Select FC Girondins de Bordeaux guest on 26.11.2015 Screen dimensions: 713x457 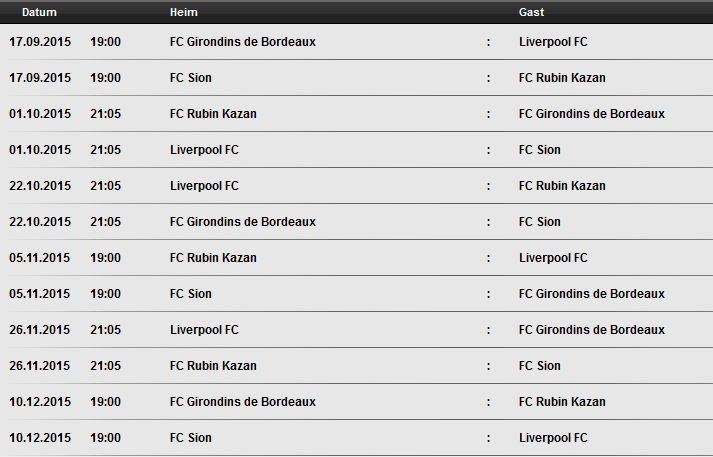click(x=592, y=330)
